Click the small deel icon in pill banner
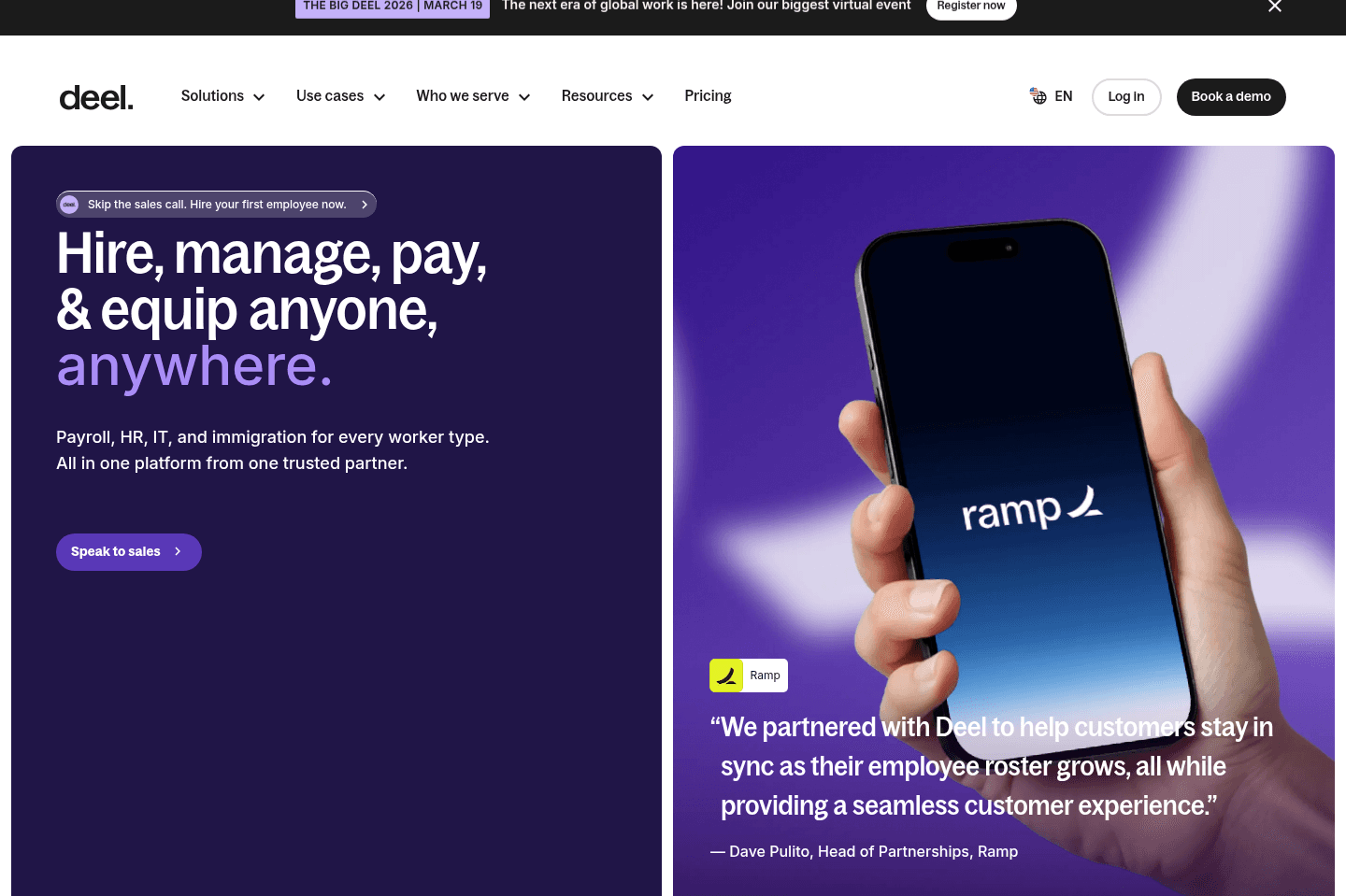The width and height of the screenshot is (1346, 896). click(69, 205)
